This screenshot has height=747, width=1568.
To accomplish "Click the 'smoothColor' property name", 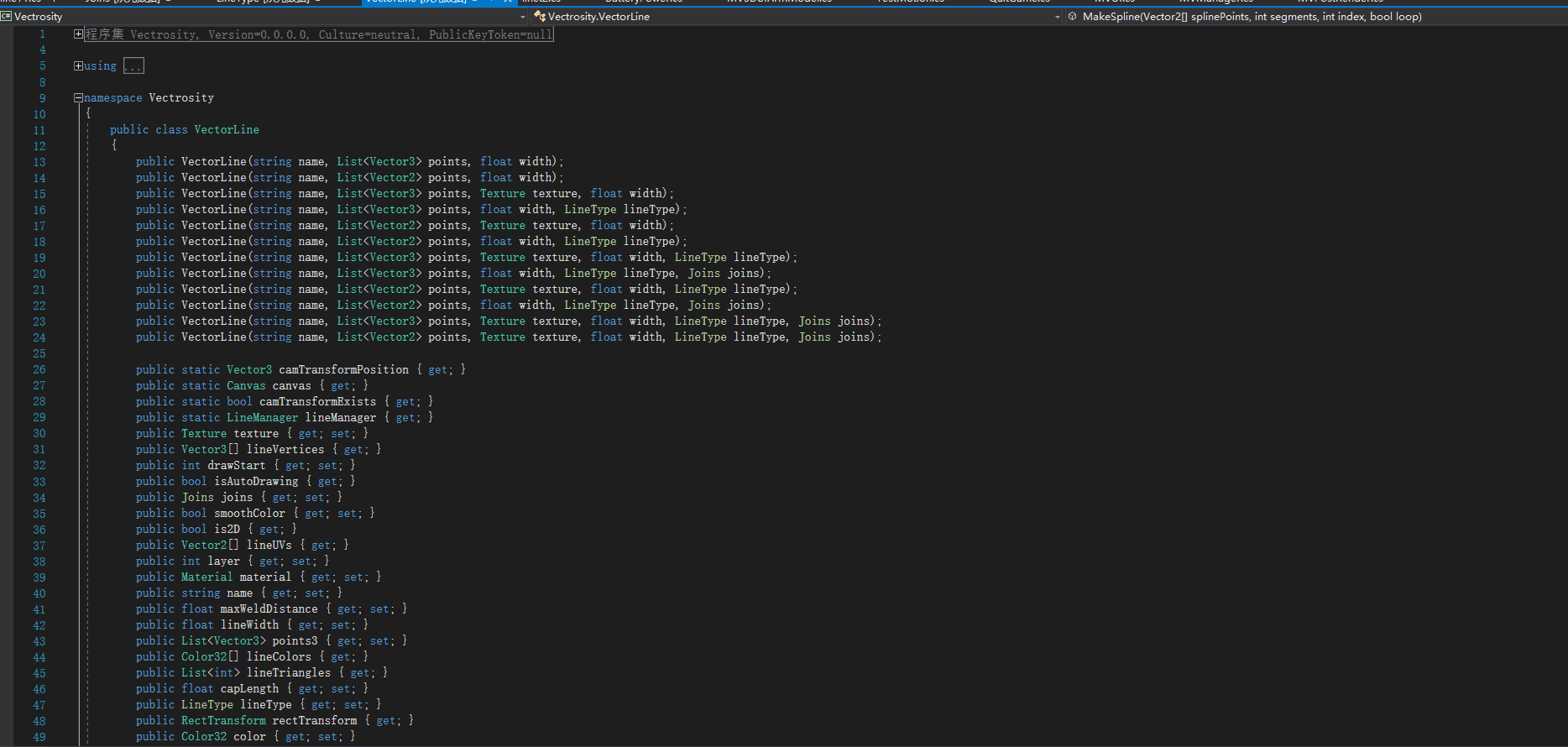I will click(249, 513).
